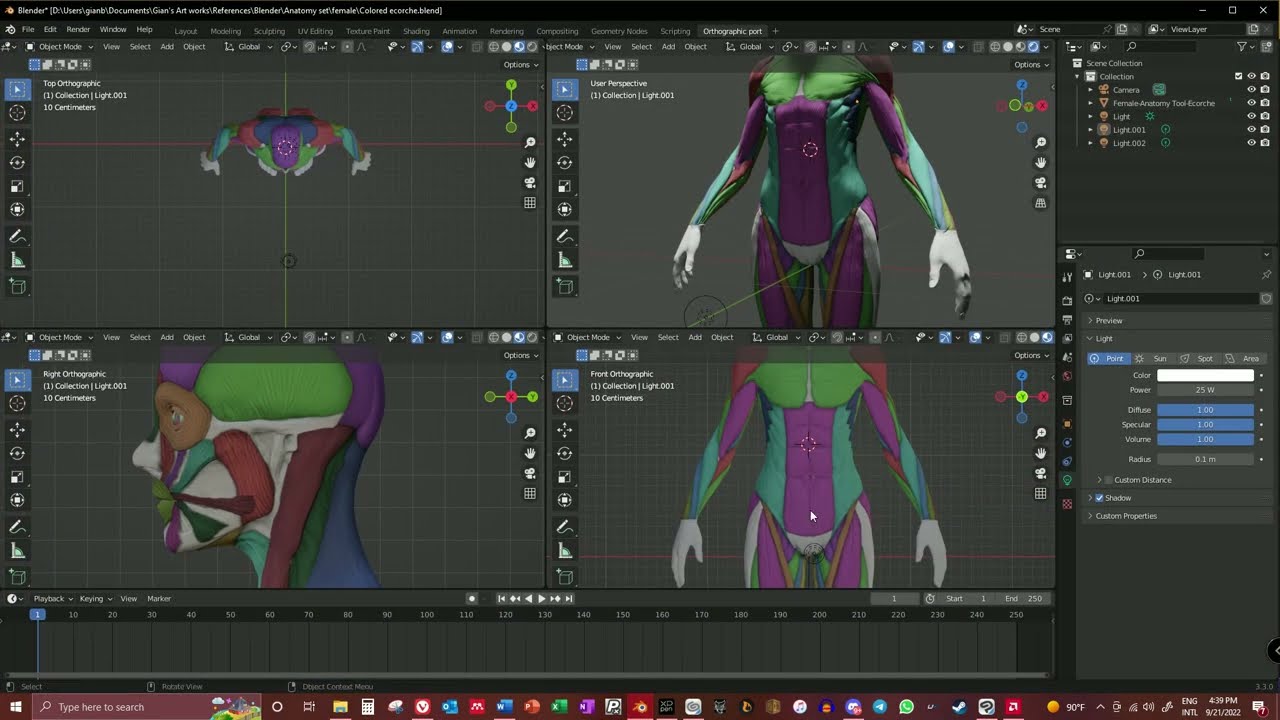
Task: Pin the properties editor context
Action: [1266, 275]
